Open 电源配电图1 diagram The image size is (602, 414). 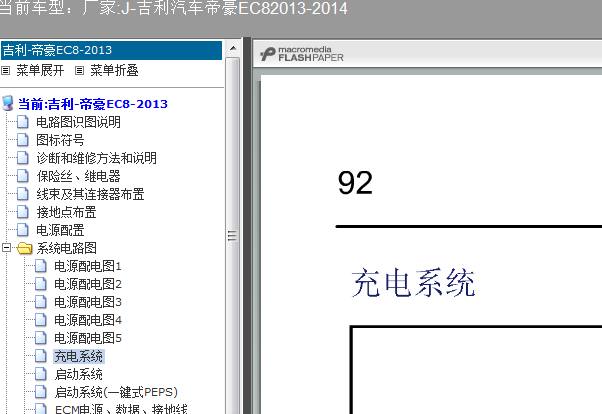[x=88, y=266]
